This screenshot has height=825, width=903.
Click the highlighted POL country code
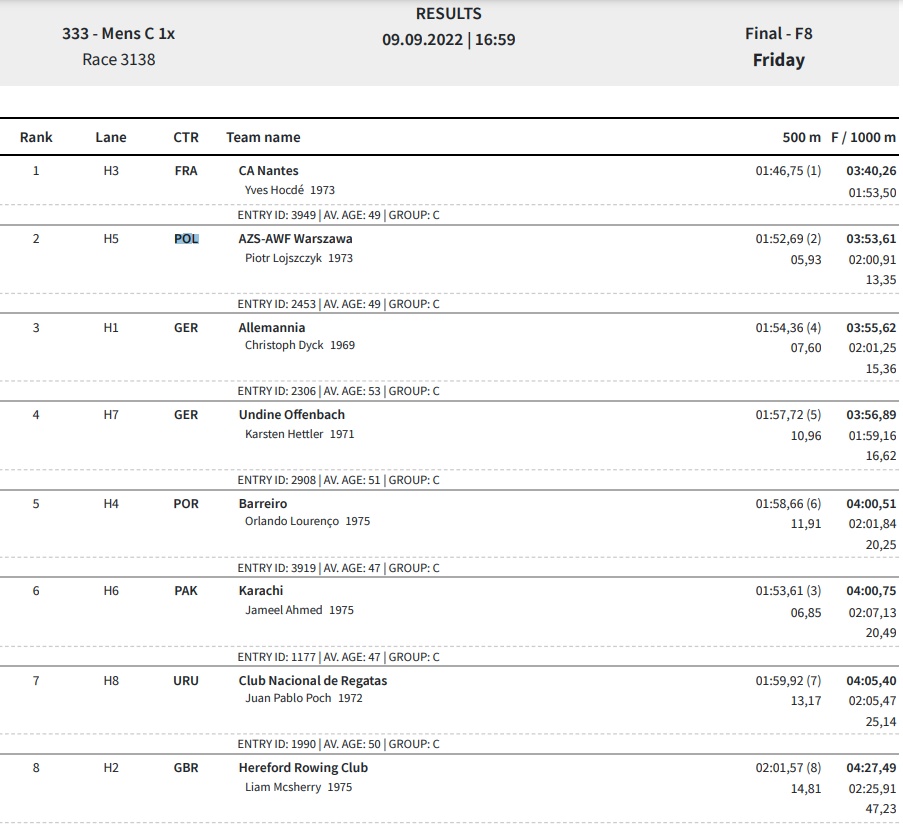pos(186,239)
